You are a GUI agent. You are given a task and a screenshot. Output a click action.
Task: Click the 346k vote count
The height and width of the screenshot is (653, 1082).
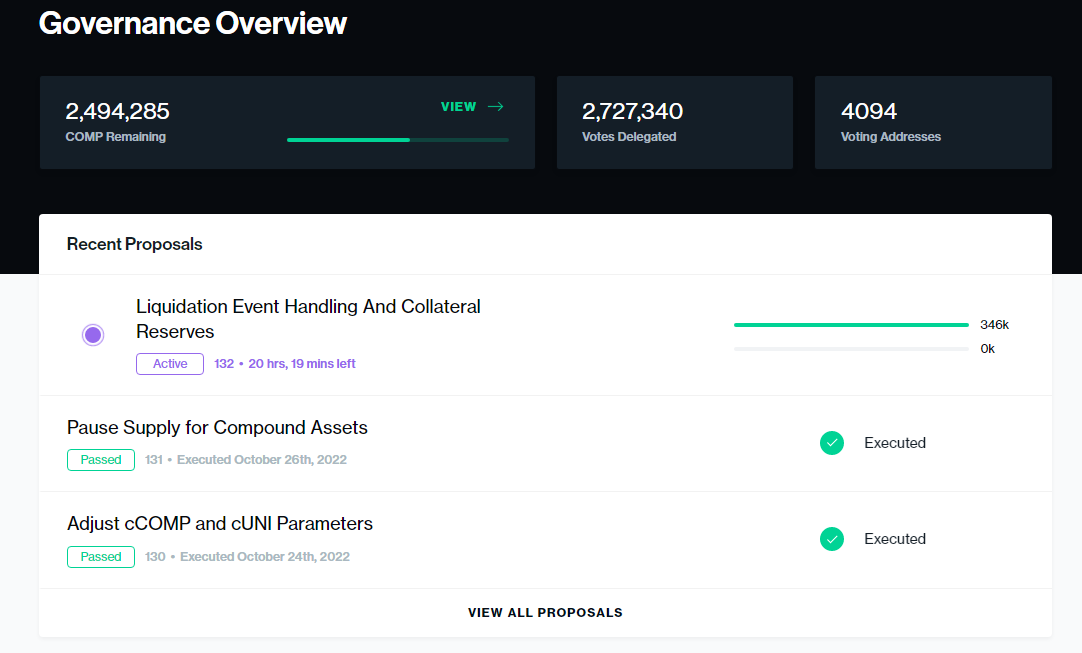[994, 324]
